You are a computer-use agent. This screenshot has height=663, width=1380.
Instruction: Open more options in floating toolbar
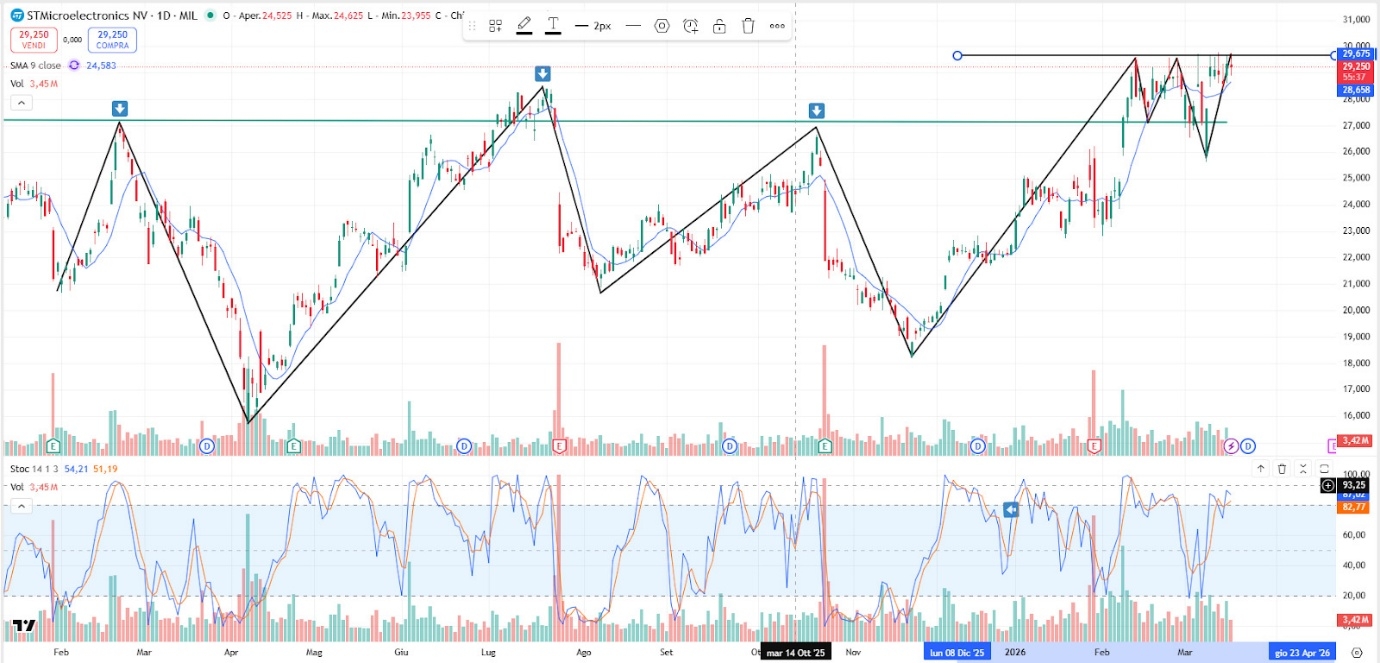(x=777, y=26)
